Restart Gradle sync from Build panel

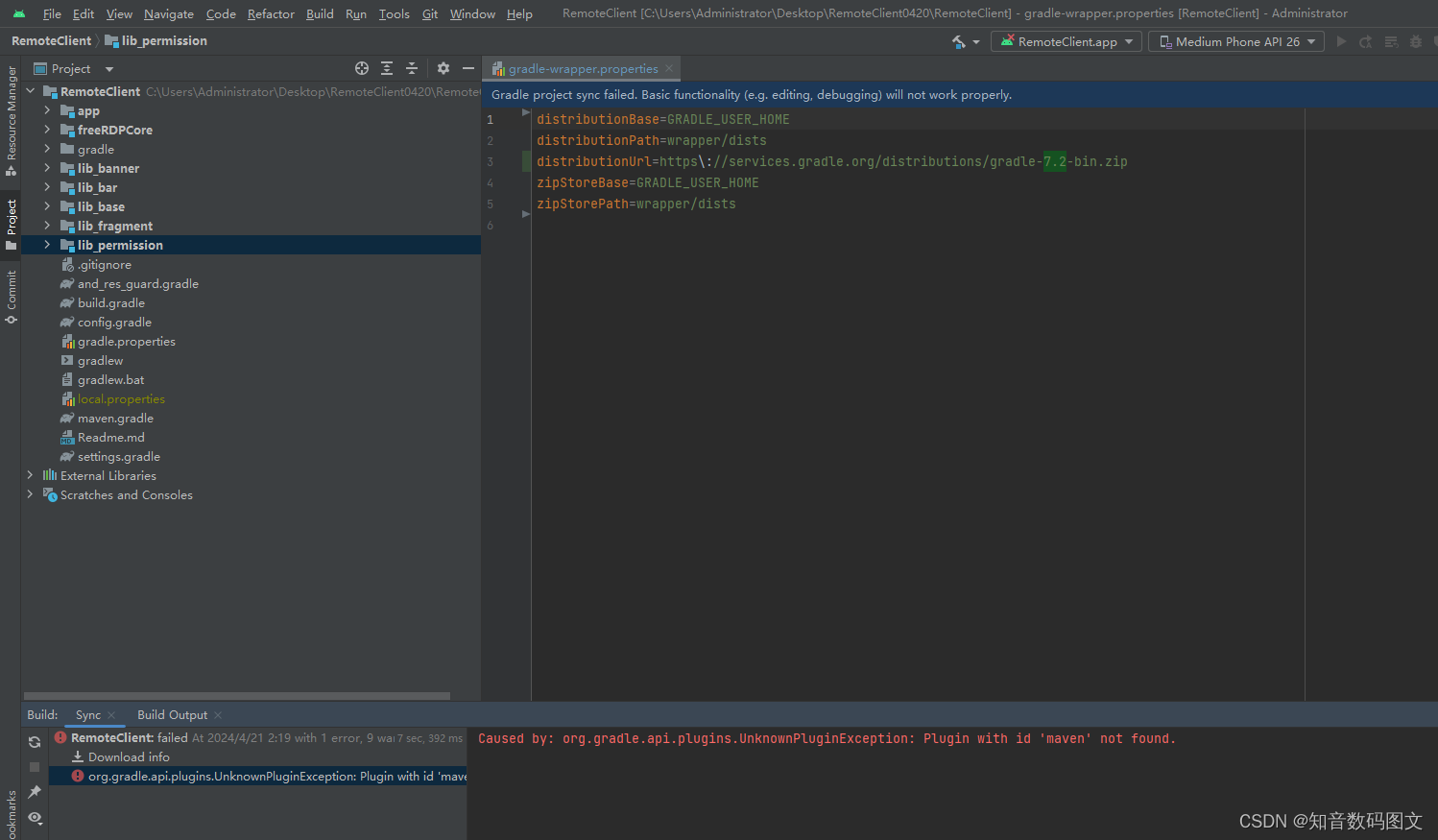click(35, 741)
